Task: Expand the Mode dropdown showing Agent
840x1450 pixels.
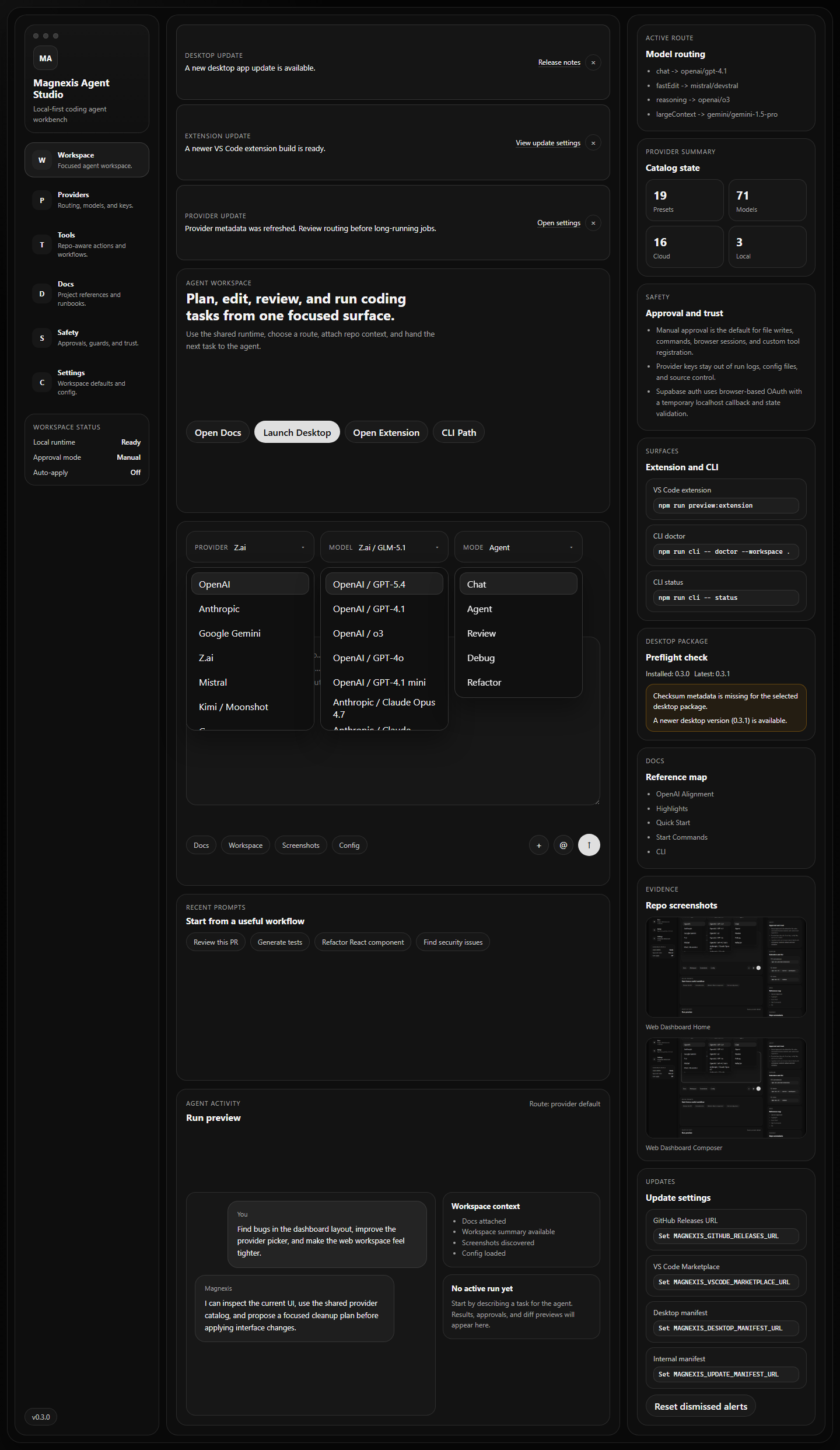Action: pyautogui.click(x=519, y=547)
